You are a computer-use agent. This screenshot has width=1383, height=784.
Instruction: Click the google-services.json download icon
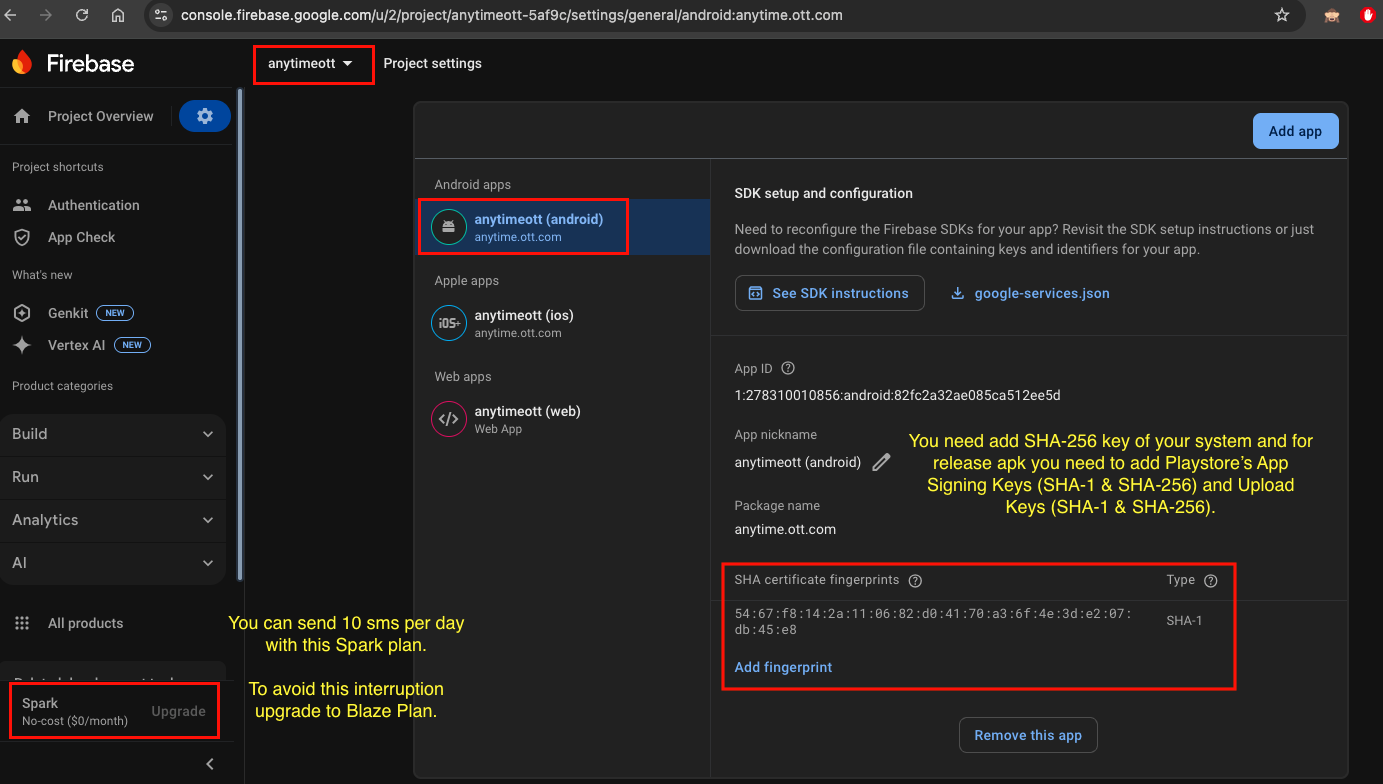pos(957,293)
